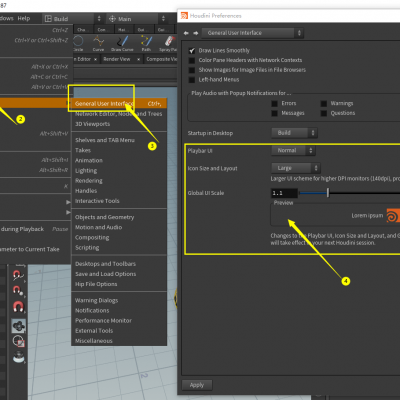
Task: Click the Apply button in preferences
Action: (197, 385)
